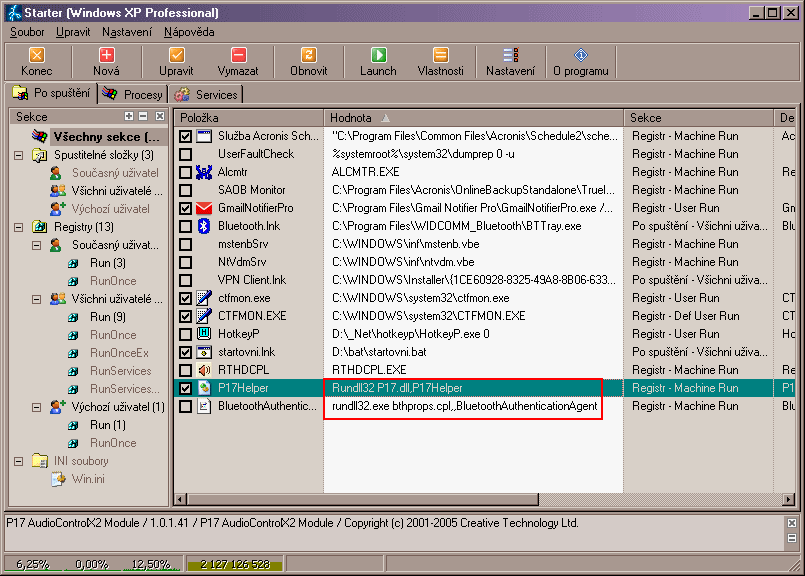Click the horizontal scrollbar thumb
The width and height of the screenshot is (805, 576).
pos(362,499)
